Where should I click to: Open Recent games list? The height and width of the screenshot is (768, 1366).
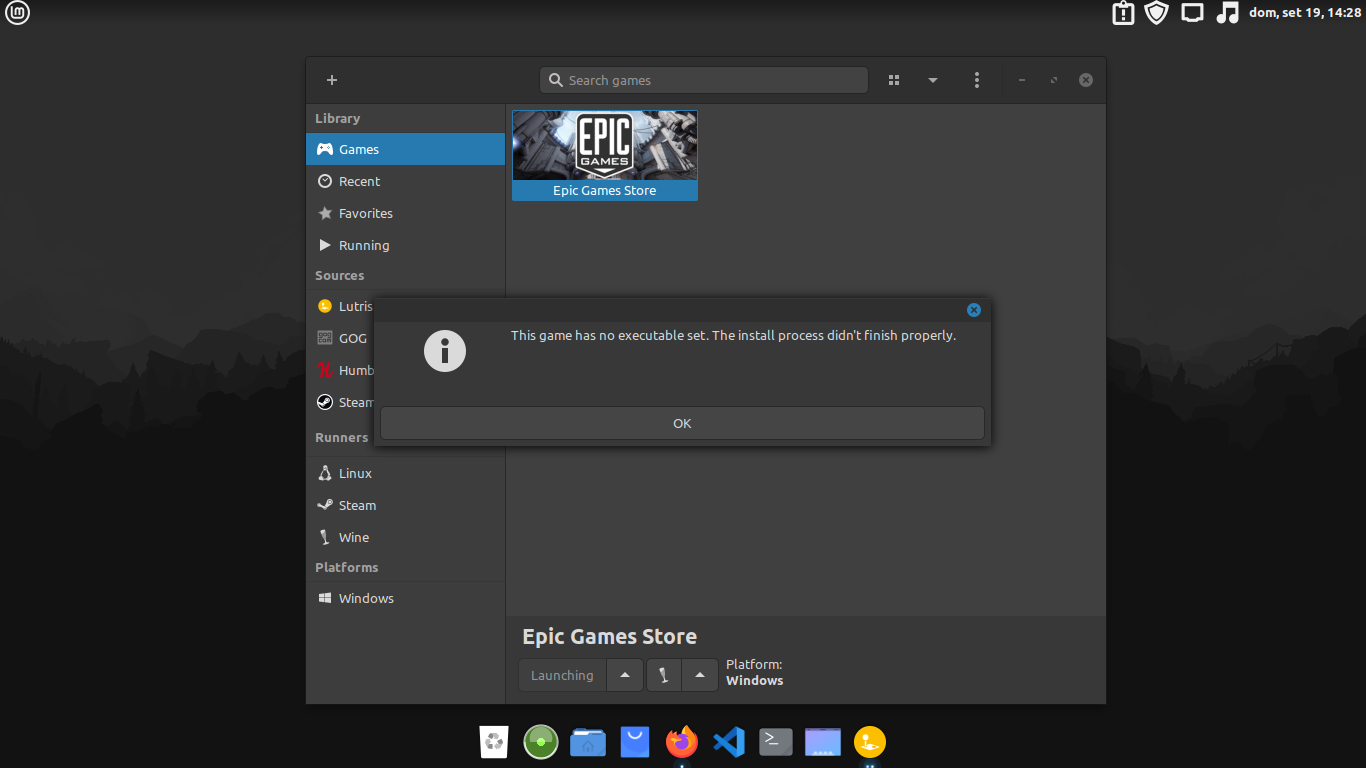405,181
